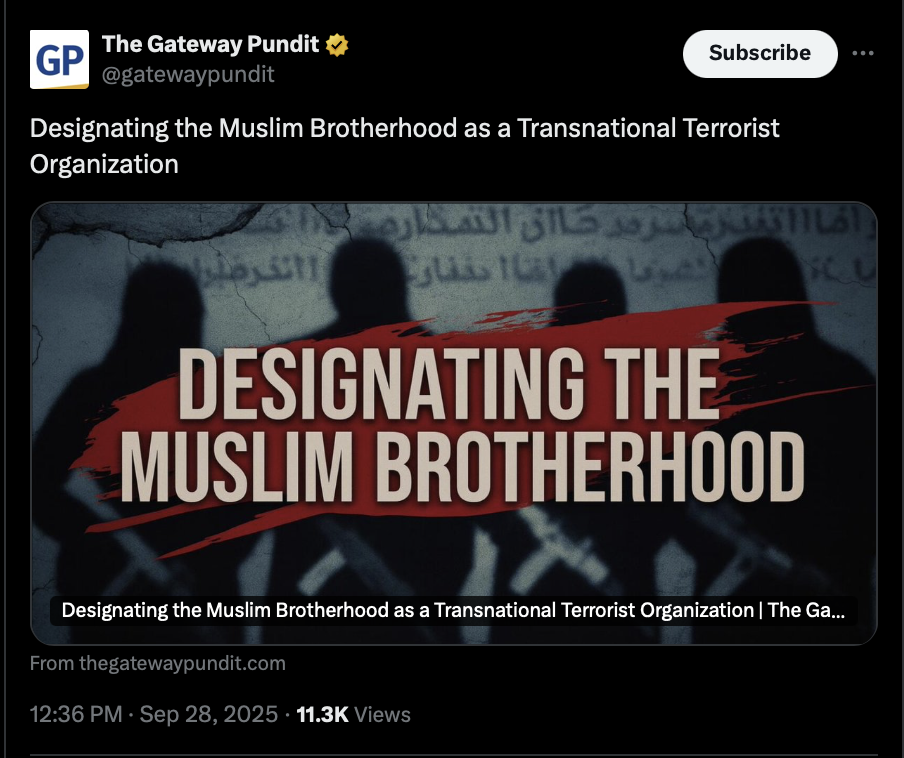Screen dimensions: 904x758
Task: Open The Gateway Pundit display name
Action: [x=210, y=44]
